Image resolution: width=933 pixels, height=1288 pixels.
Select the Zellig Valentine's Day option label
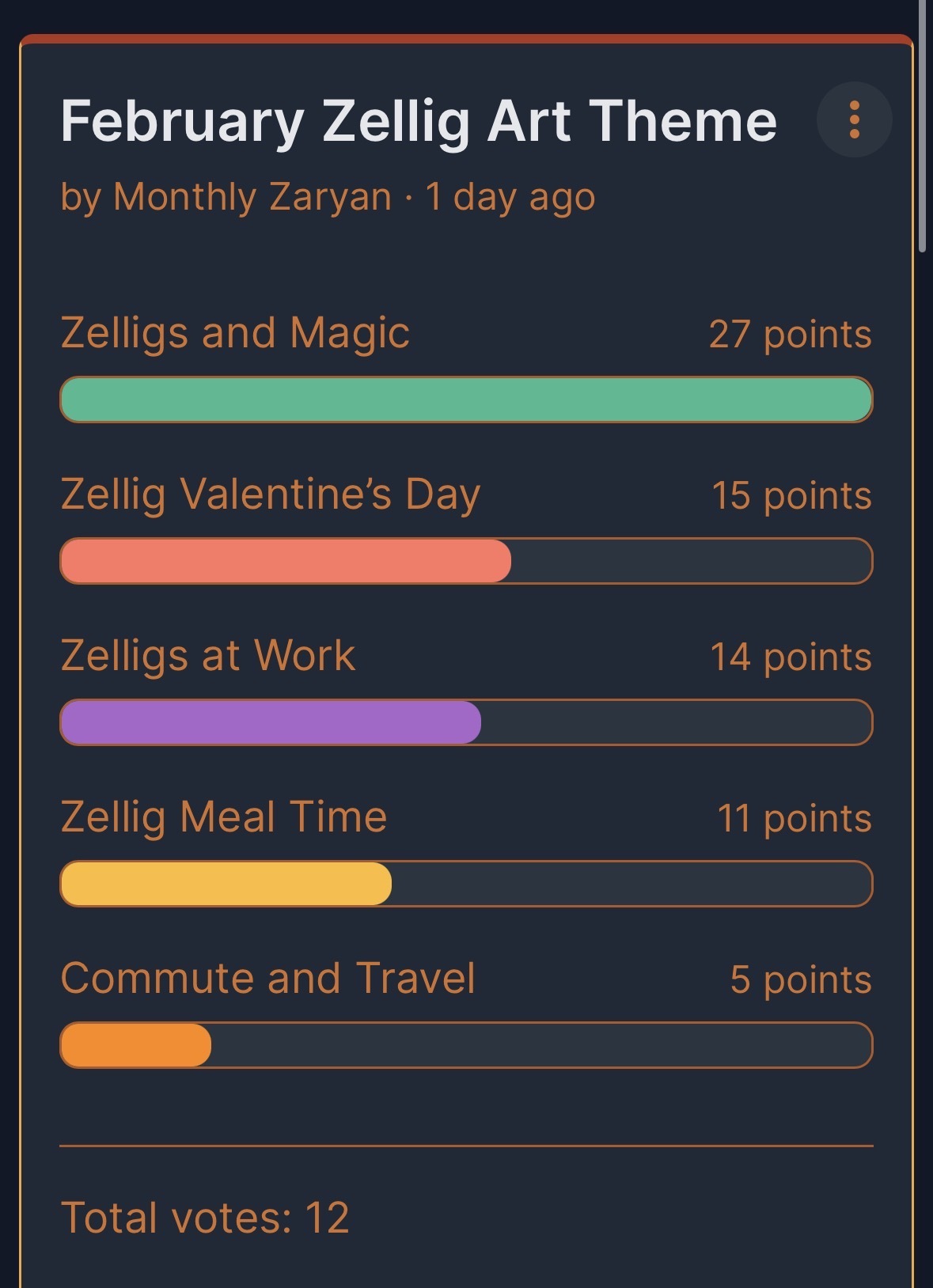[x=271, y=494]
